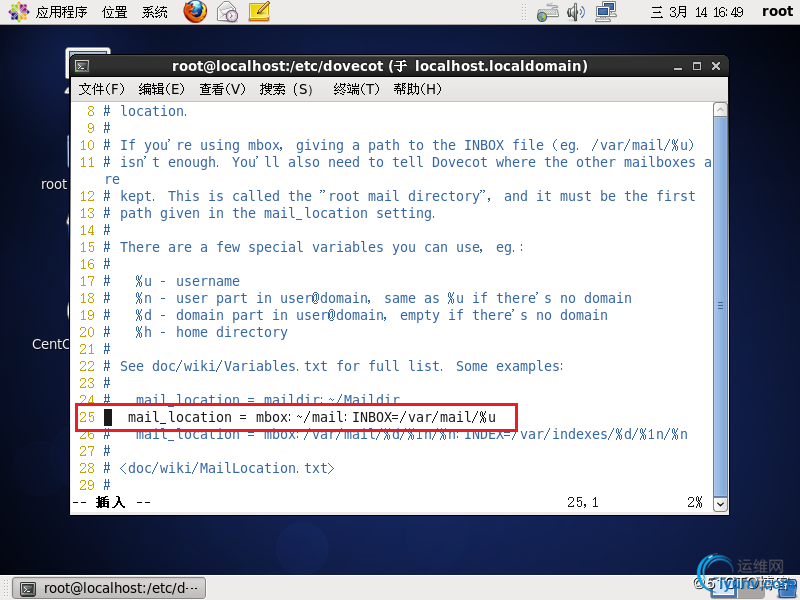
Task: Click the '25,1' cursor position indicator
Action: [x=583, y=503]
